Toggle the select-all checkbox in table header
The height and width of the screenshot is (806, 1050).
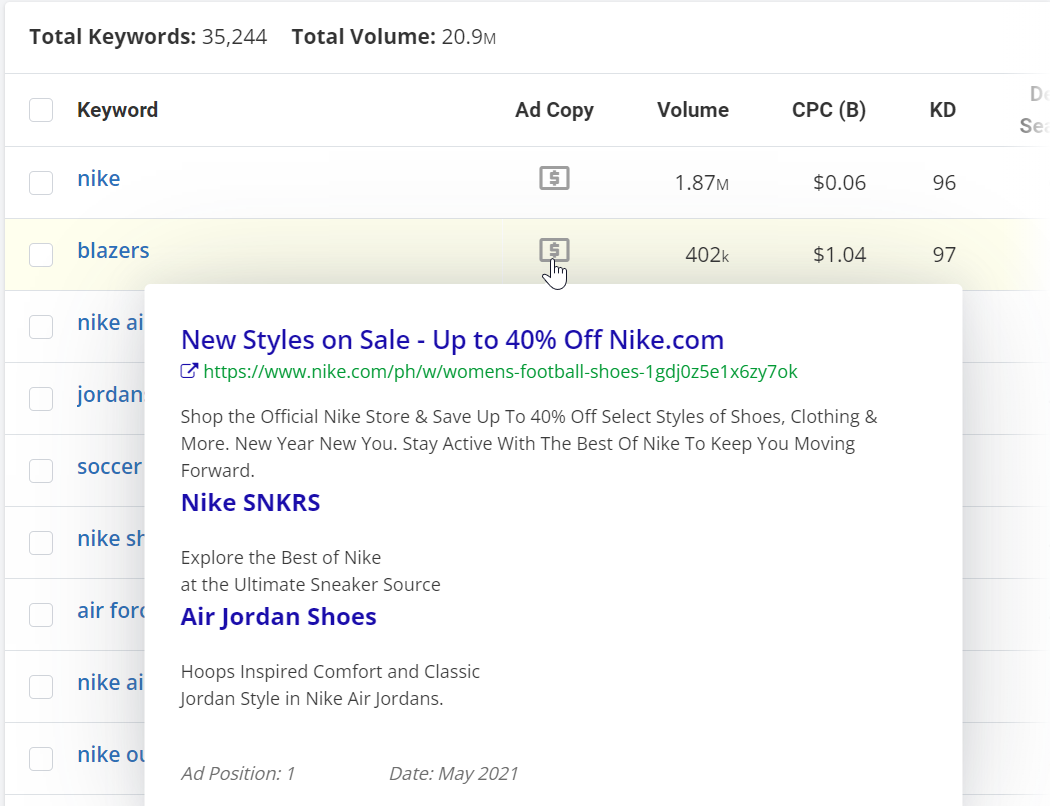(x=41, y=110)
